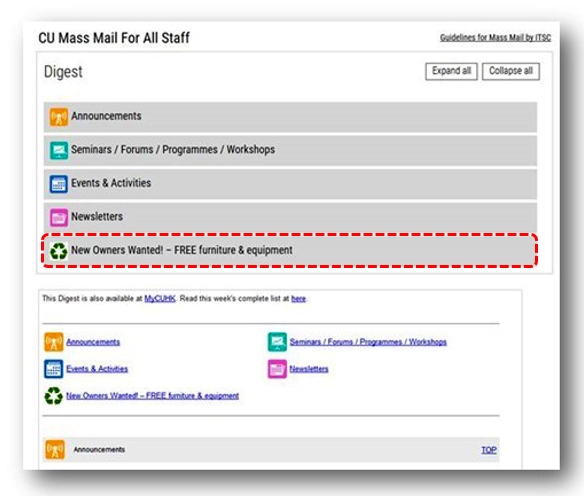
Task: Open the MyCUHK link
Action: point(159,299)
